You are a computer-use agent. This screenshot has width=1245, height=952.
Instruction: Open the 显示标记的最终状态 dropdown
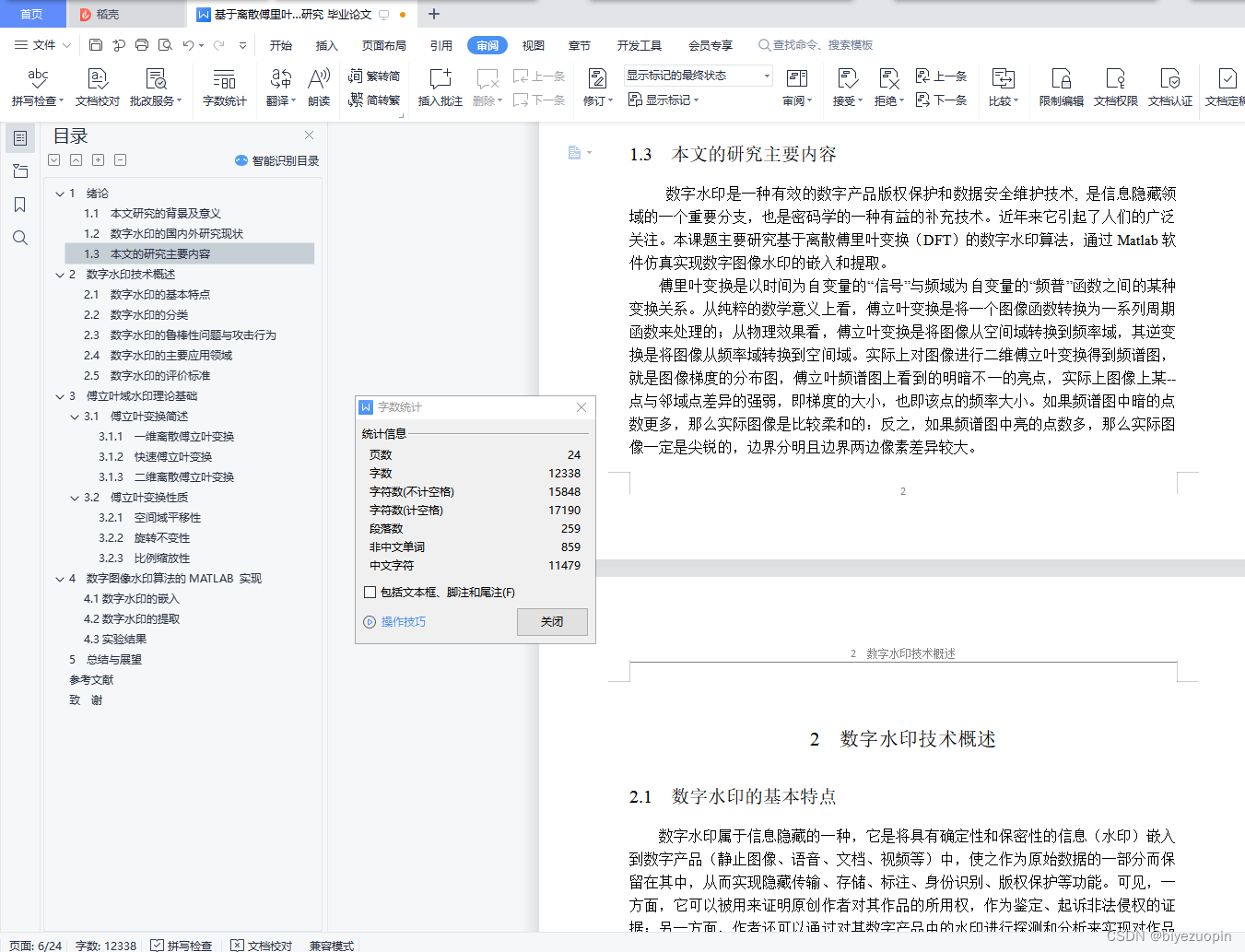(698, 76)
